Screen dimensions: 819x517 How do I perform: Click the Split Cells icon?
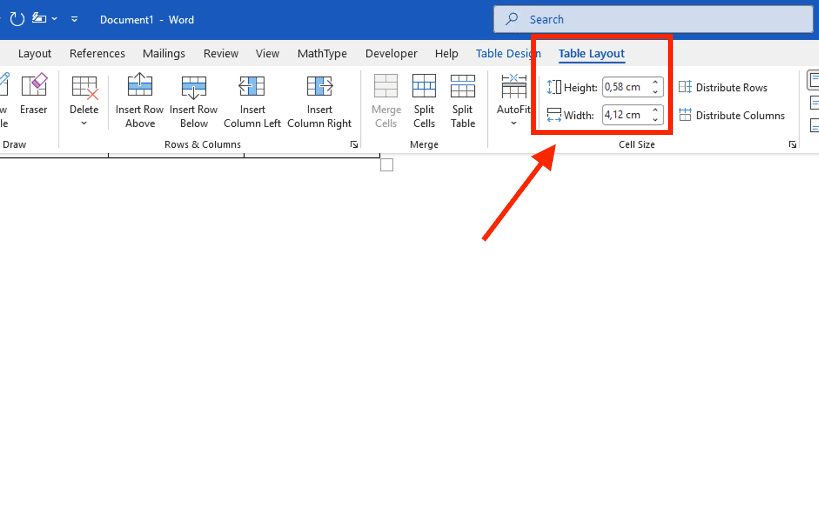click(x=424, y=86)
